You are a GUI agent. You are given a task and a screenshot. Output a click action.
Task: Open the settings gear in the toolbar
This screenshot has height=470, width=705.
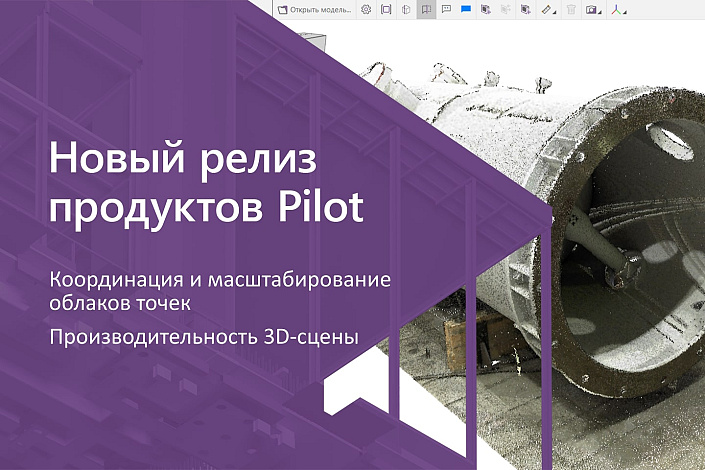pyautogui.click(x=366, y=10)
